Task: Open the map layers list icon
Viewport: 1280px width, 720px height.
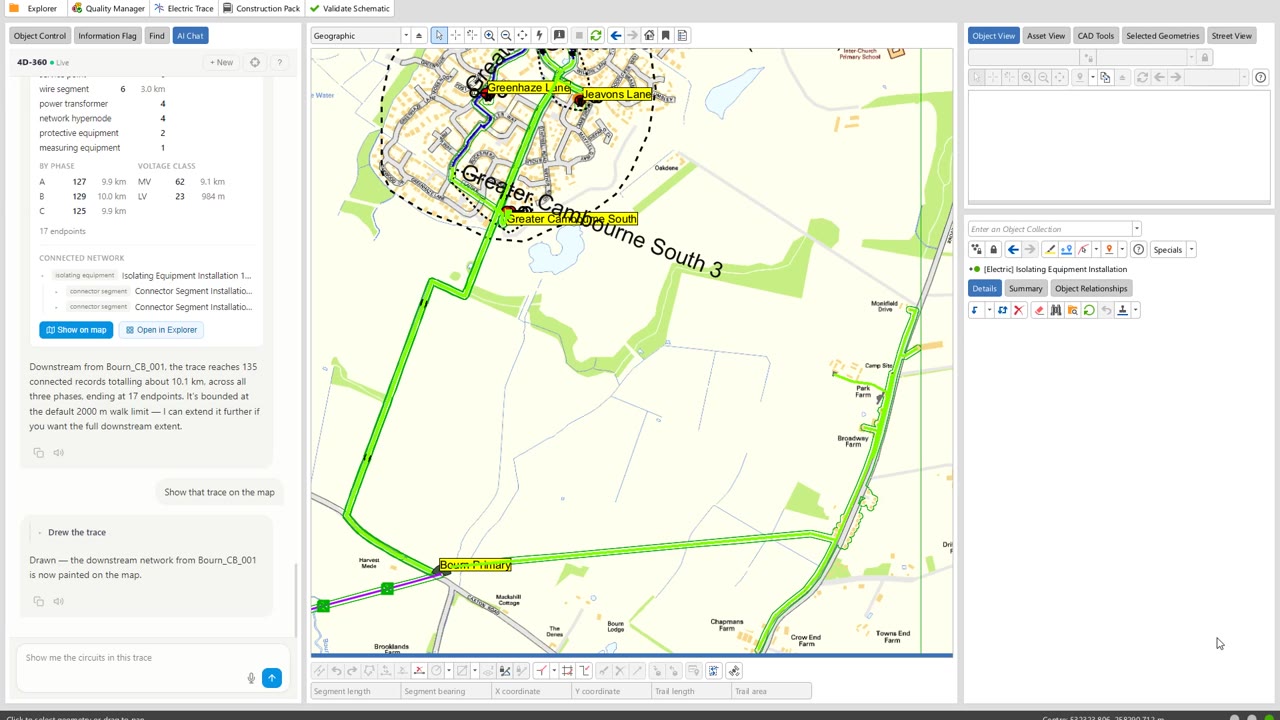Action: click(682, 35)
